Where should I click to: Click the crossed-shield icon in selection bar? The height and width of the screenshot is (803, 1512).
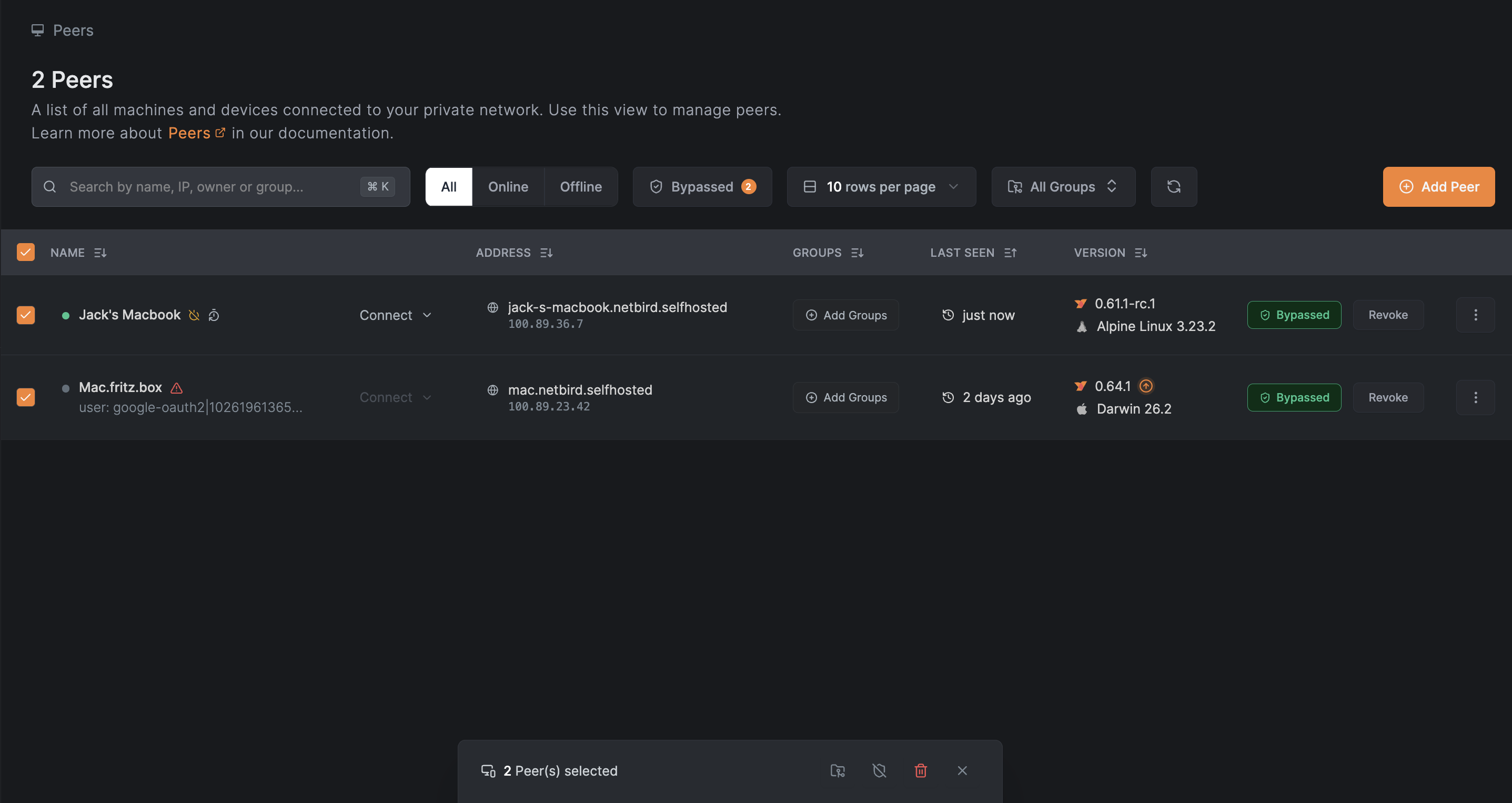(x=879, y=771)
